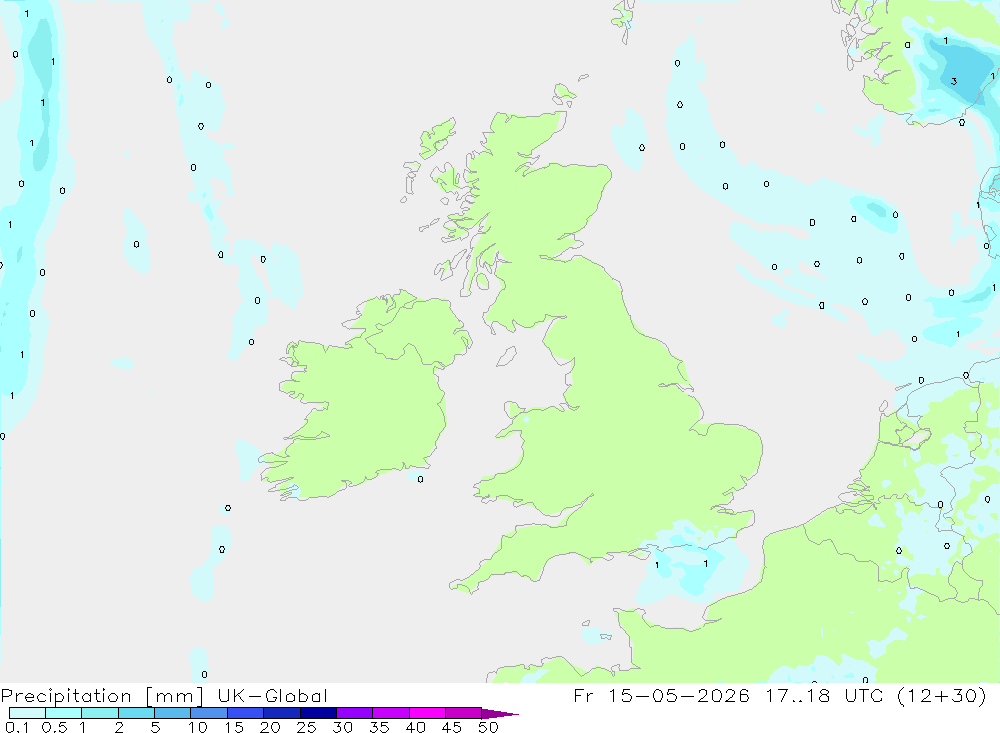1000x733 pixels.
Task: Click the legend tick label '40'
Action: point(415,727)
